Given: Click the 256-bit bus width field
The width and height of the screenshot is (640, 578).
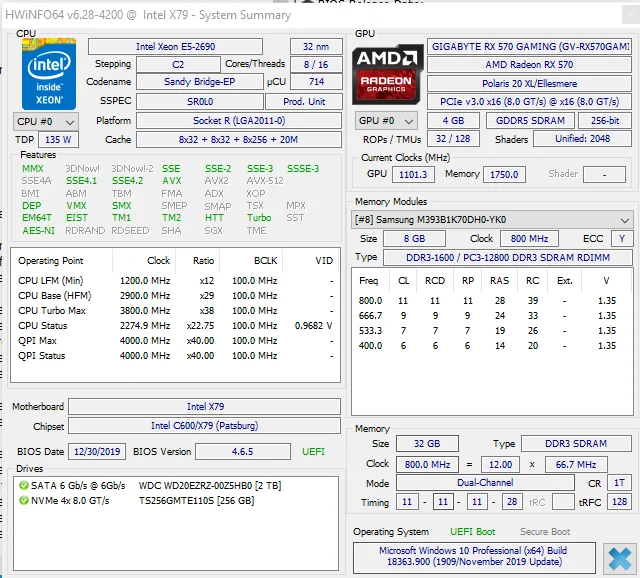Looking at the screenshot, I should (605, 120).
